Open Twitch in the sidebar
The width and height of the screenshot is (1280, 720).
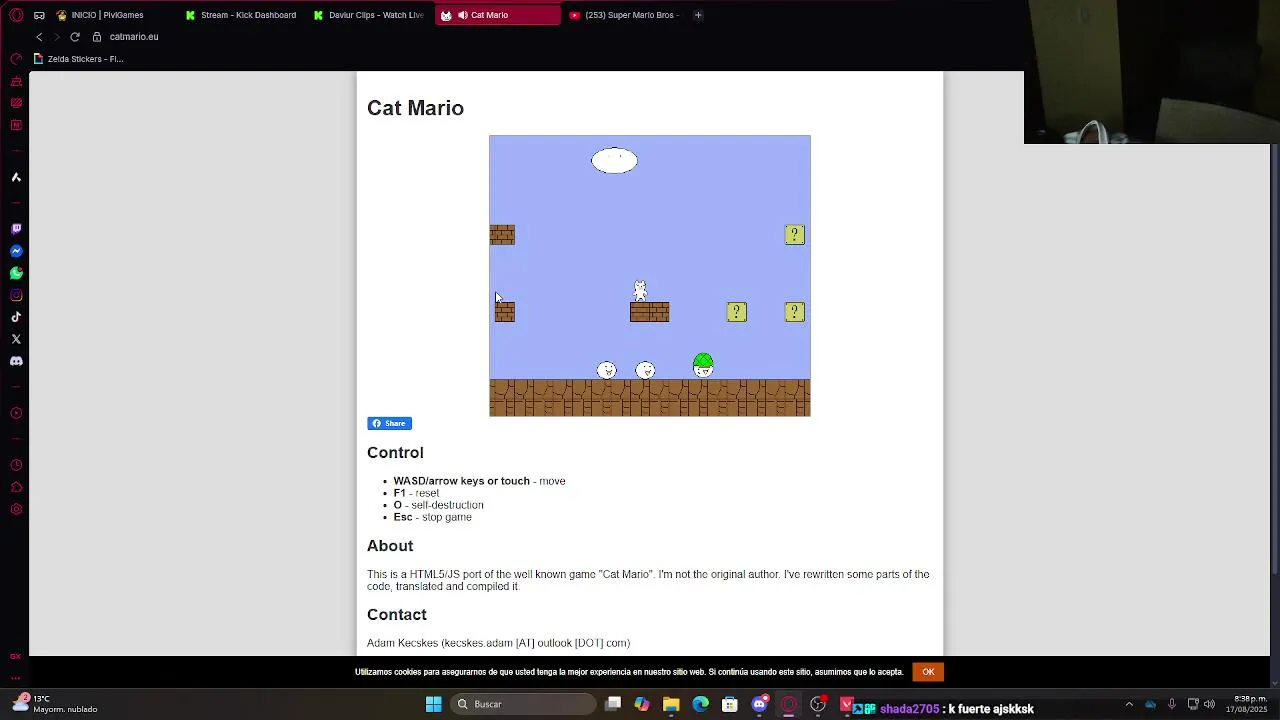(x=16, y=229)
